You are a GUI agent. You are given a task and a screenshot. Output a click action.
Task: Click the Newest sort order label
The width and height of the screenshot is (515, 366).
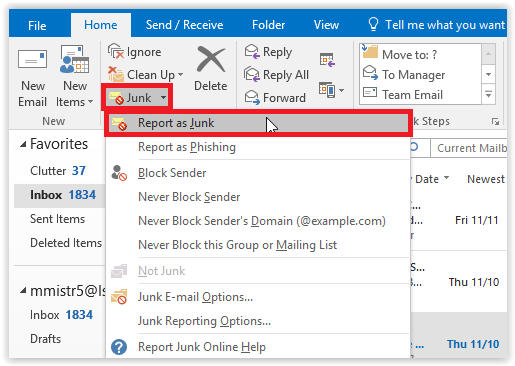click(x=486, y=179)
